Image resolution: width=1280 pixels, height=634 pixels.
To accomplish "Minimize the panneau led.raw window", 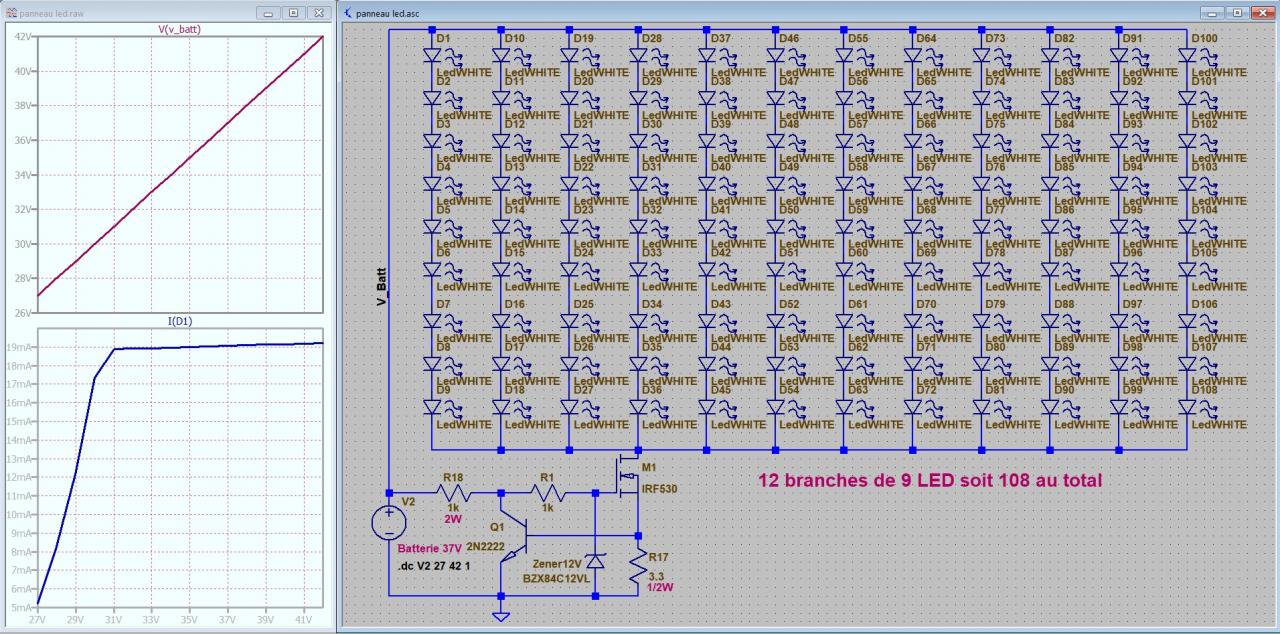I will click(x=269, y=13).
